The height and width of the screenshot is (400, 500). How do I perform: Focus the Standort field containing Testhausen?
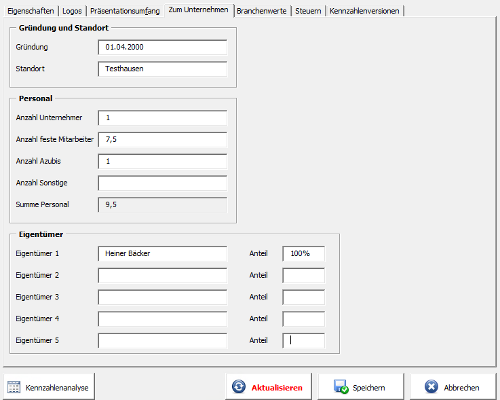pyautogui.click(x=163, y=69)
